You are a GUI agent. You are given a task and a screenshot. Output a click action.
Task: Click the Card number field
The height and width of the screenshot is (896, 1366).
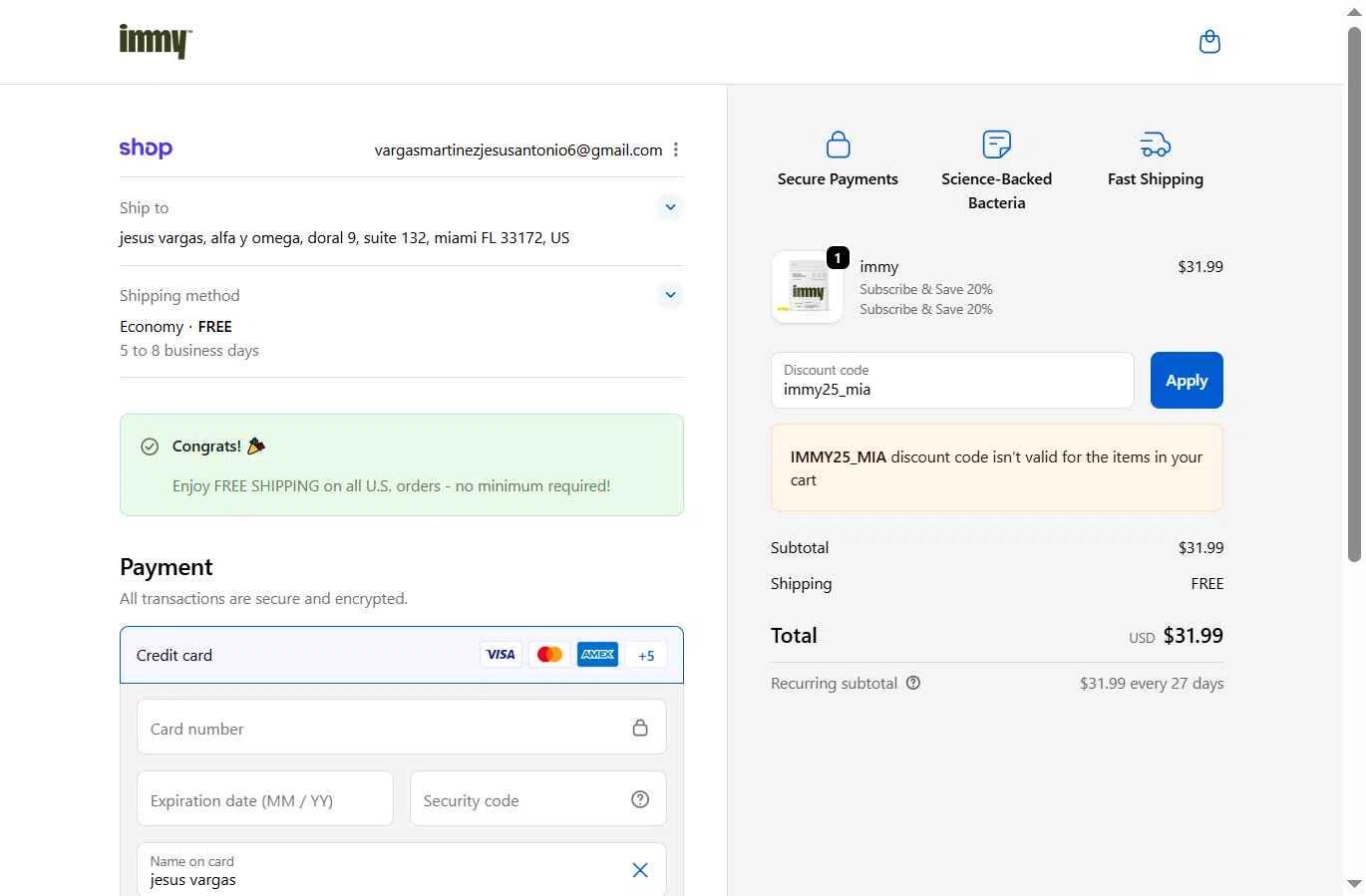pyautogui.click(x=402, y=728)
